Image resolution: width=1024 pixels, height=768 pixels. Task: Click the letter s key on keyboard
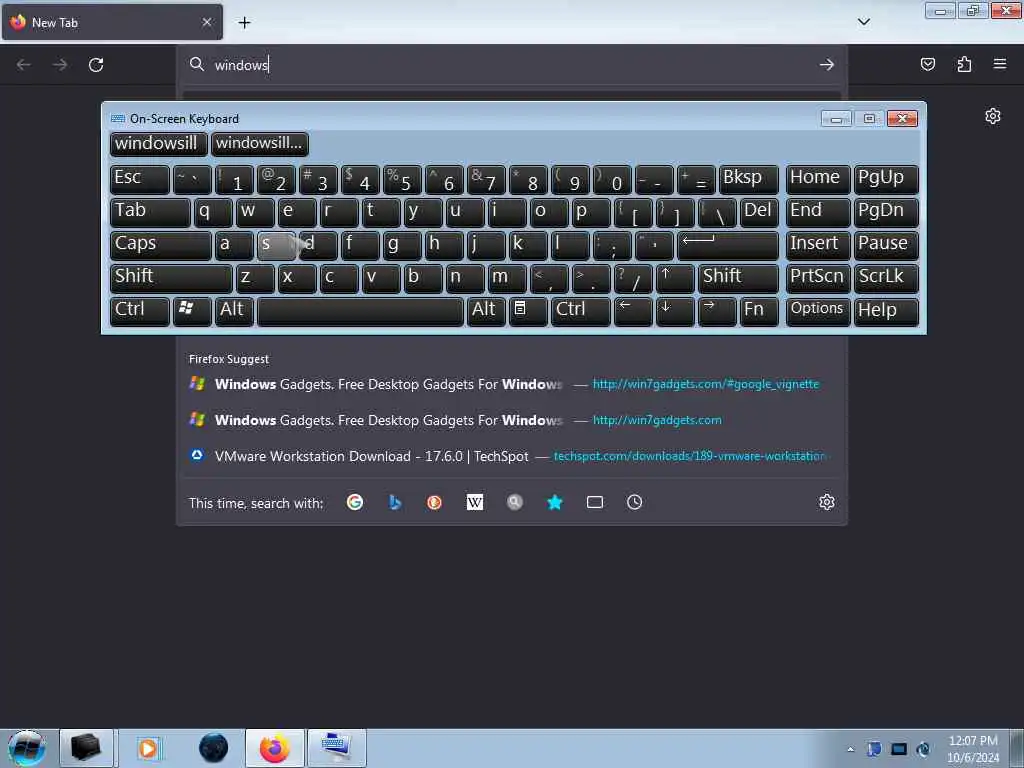coord(276,246)
